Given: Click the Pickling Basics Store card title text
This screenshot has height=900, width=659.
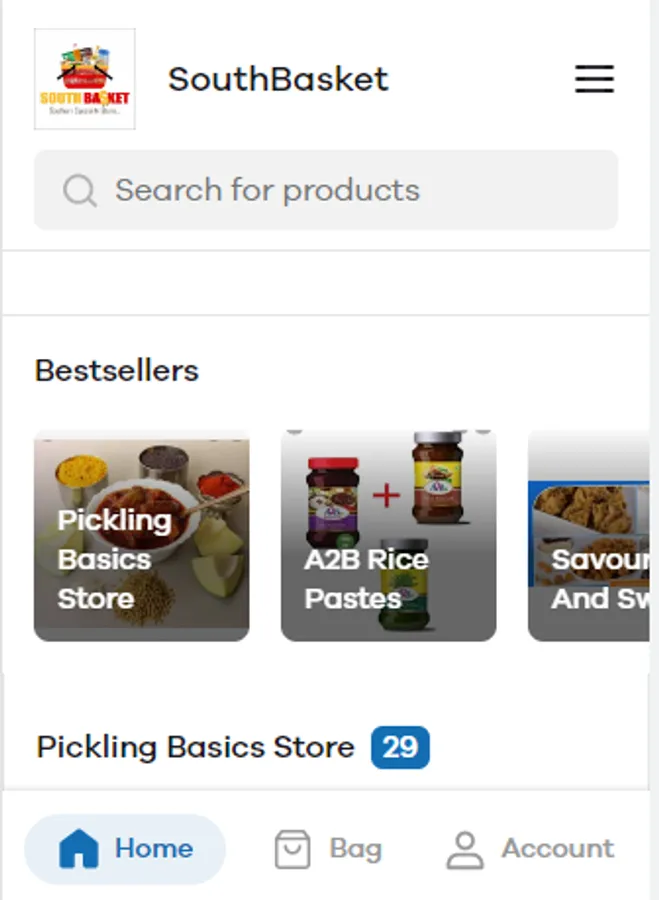Looking at the screenshot, I should [x=113, y=559].
